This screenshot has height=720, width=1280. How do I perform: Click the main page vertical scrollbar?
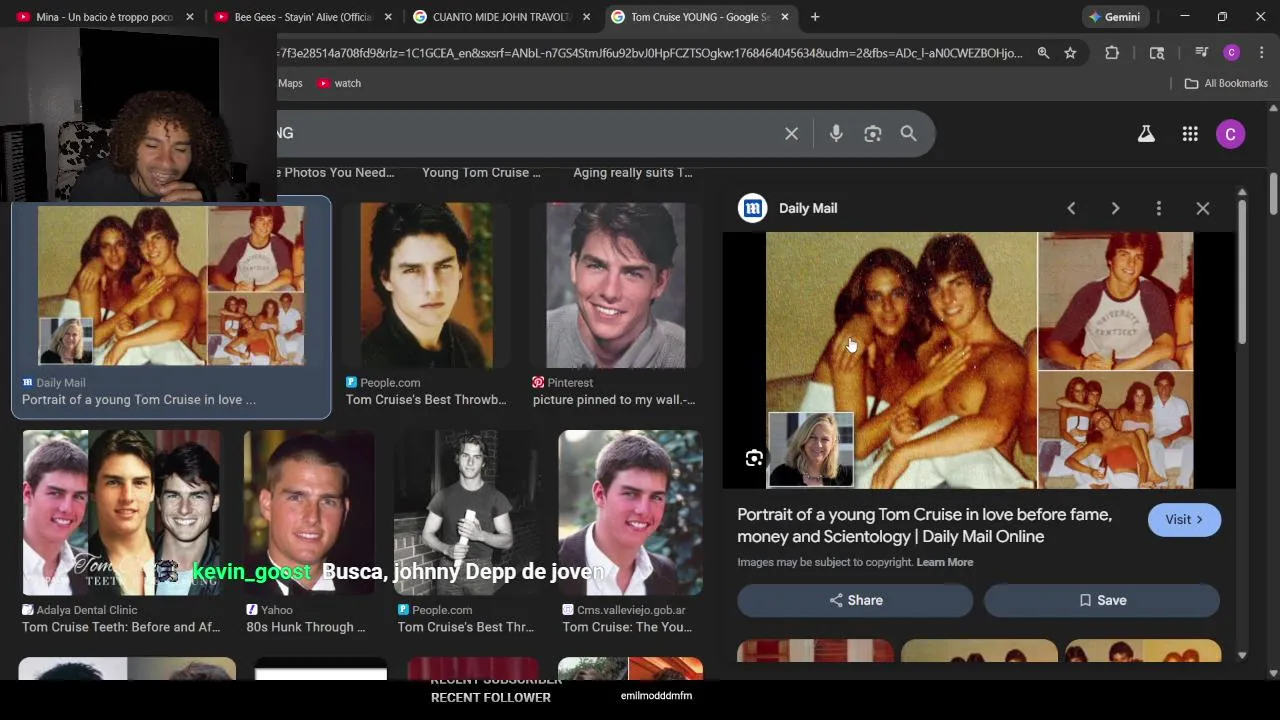pos(1273,192)
